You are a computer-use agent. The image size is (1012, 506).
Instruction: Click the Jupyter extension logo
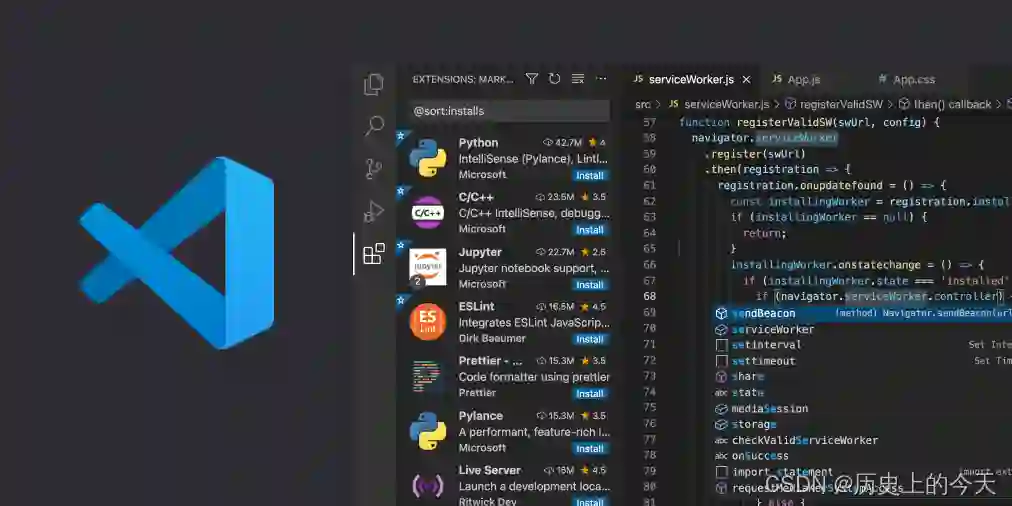[x=427, y=267]
